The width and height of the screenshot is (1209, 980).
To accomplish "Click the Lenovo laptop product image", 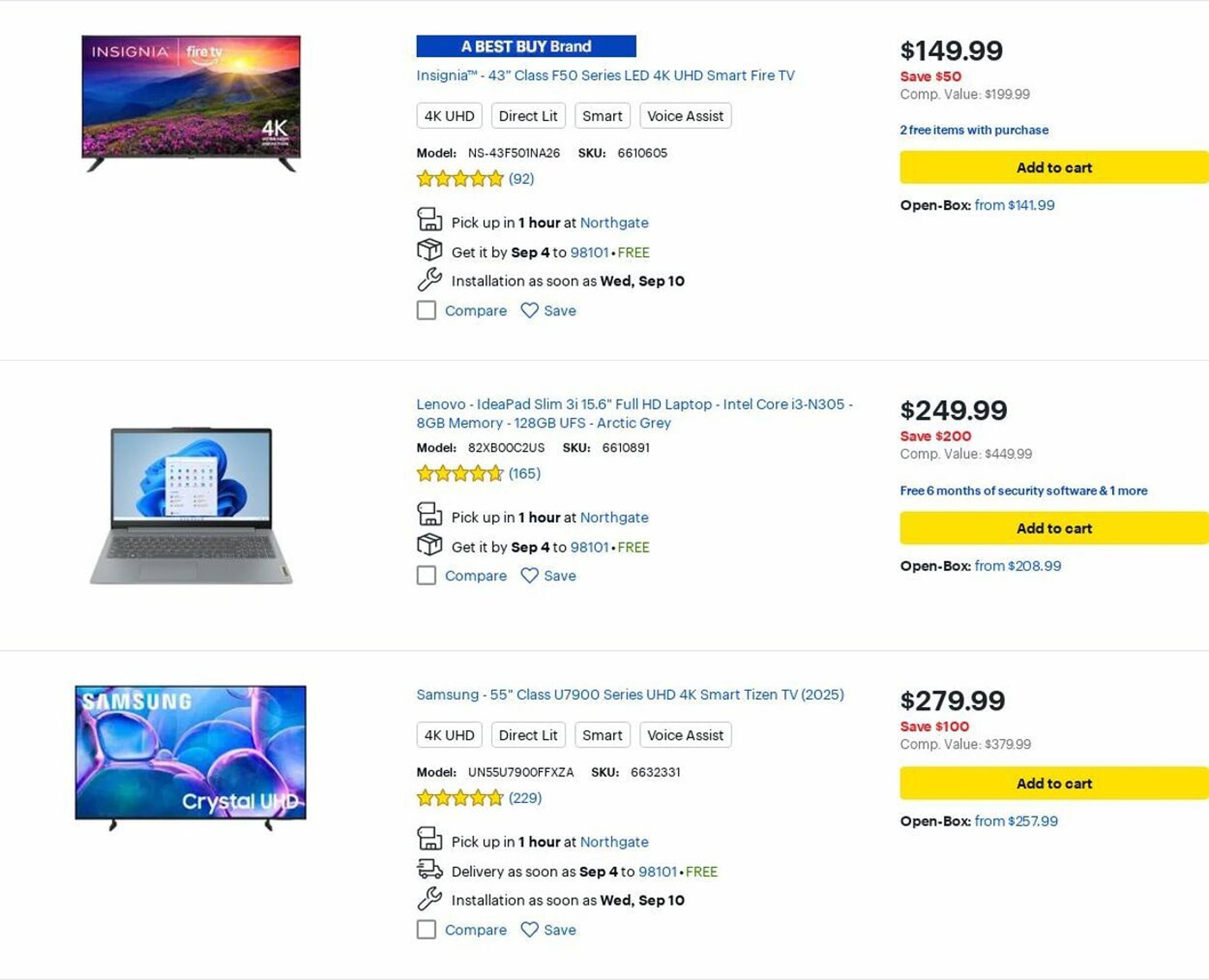I will [x=191, y=505].
